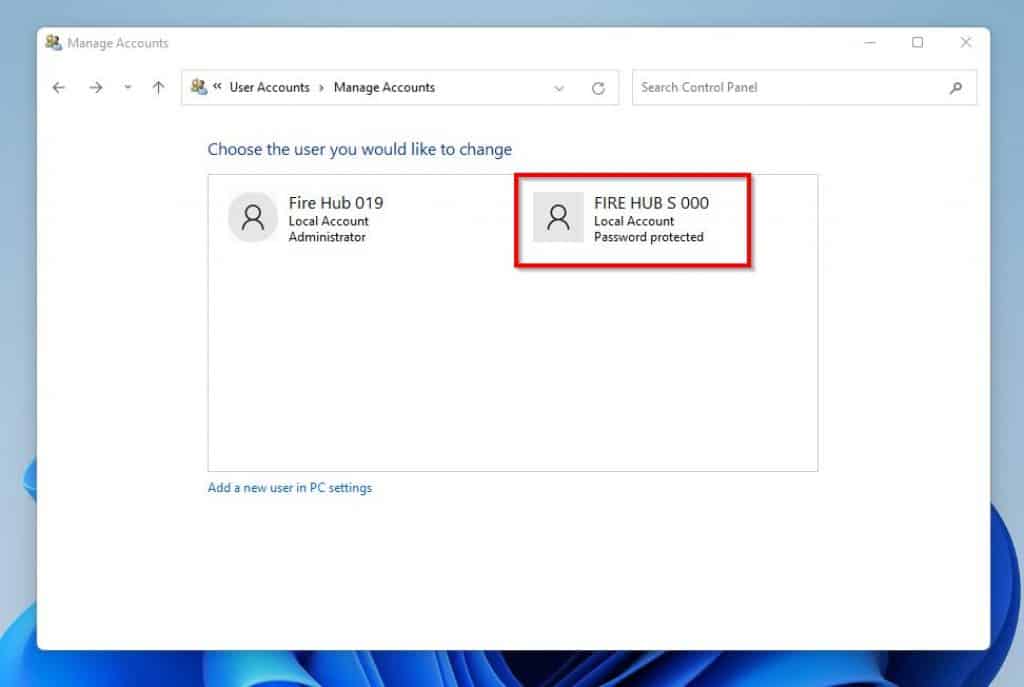
Task: Open recent locations dropdown arrow
Action: [127, 87]
